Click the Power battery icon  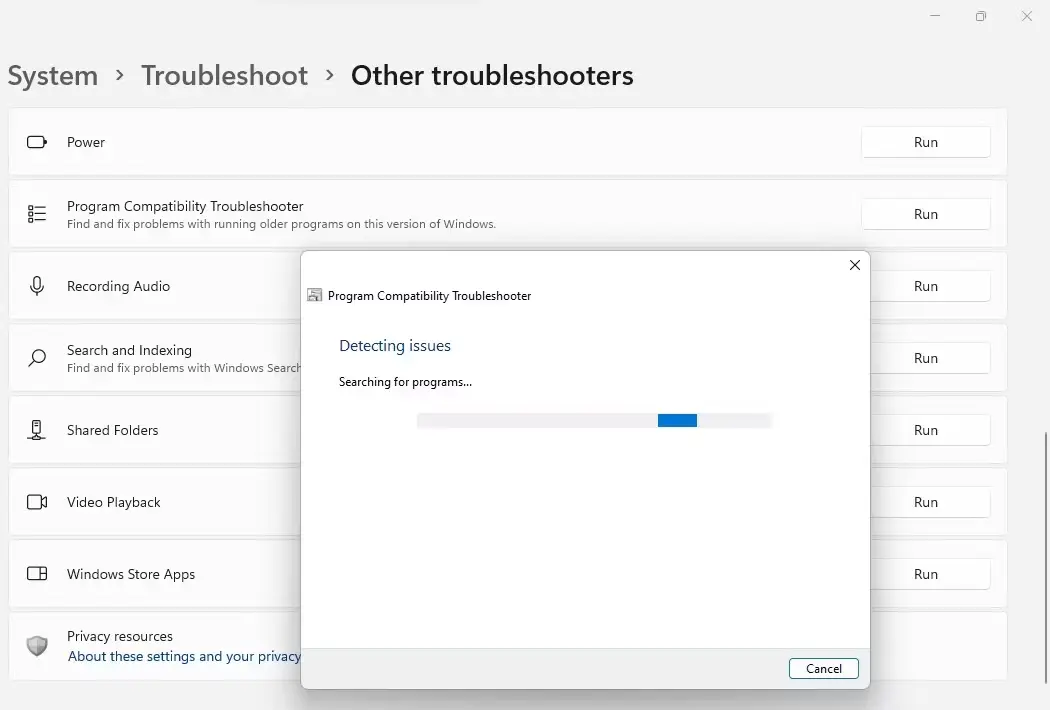click(x=37, y=142)
